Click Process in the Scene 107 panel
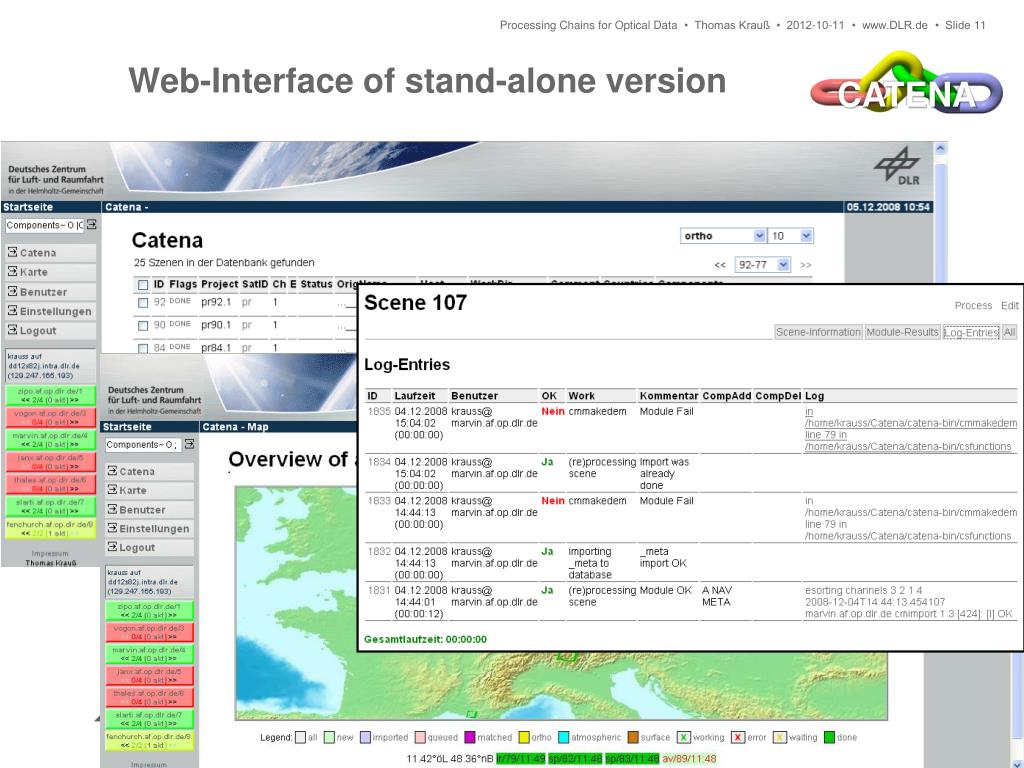 [x=973, y=306]
